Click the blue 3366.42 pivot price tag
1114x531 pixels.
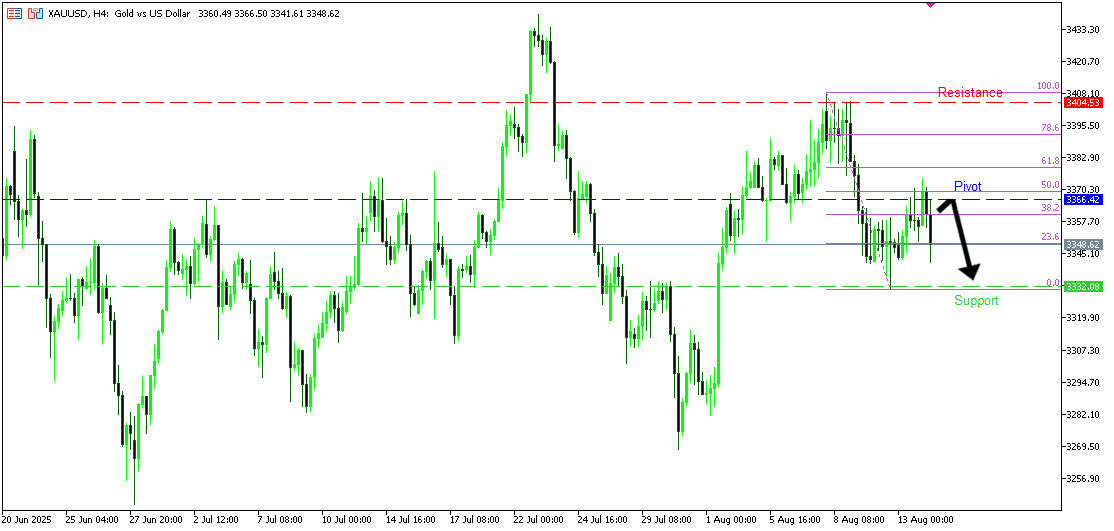coord(1082,200)
